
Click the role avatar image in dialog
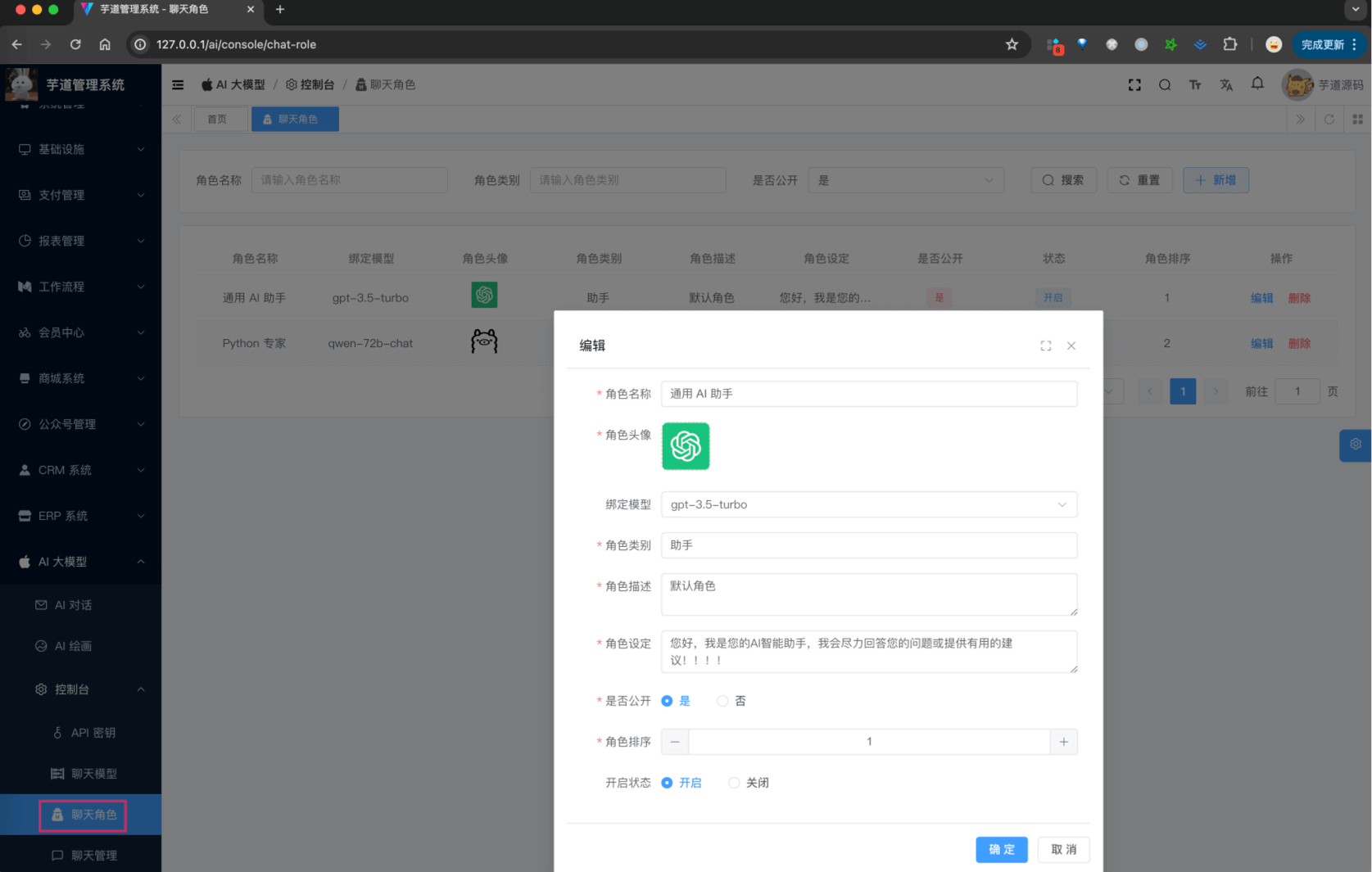tap(686, 446)
